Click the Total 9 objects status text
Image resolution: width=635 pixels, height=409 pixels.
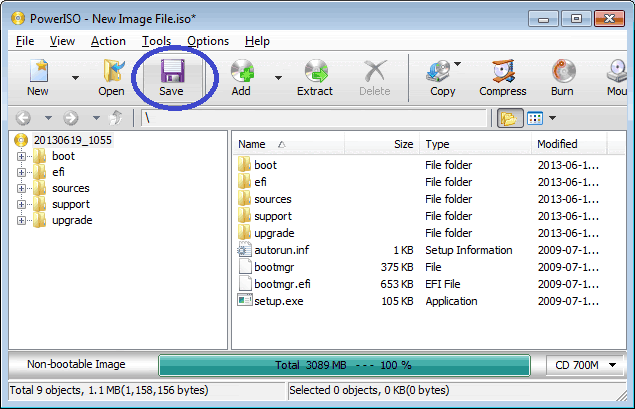[x=109, y=390]
